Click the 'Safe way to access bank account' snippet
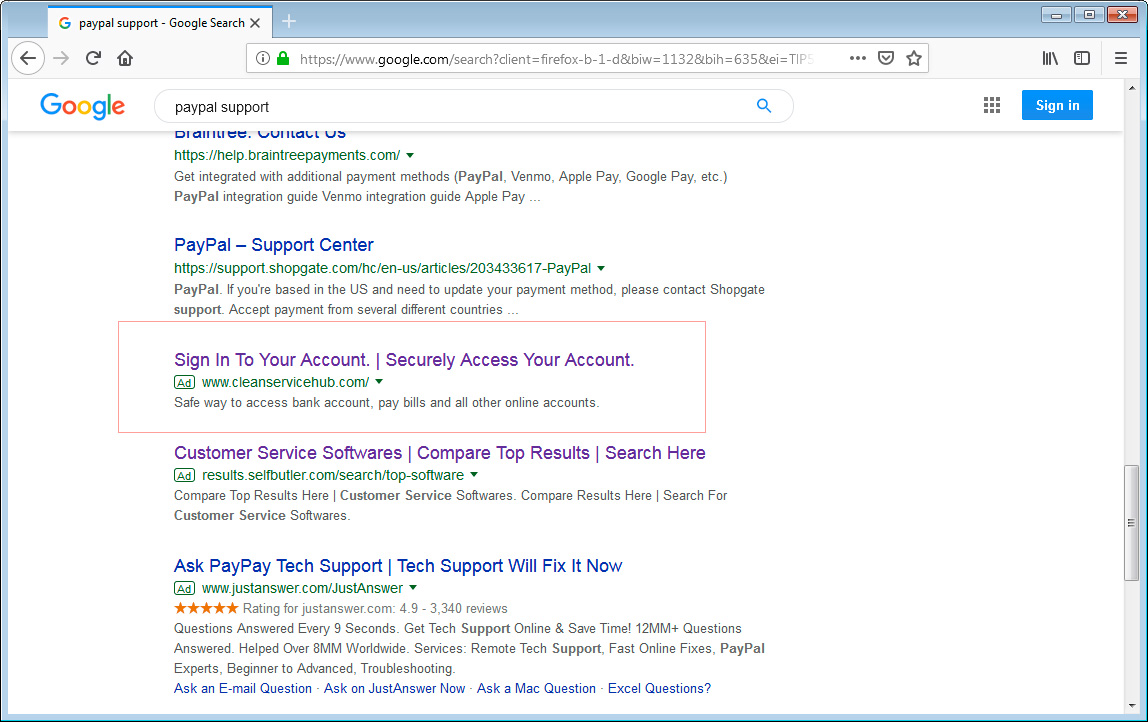 click(x=387, y=402)
